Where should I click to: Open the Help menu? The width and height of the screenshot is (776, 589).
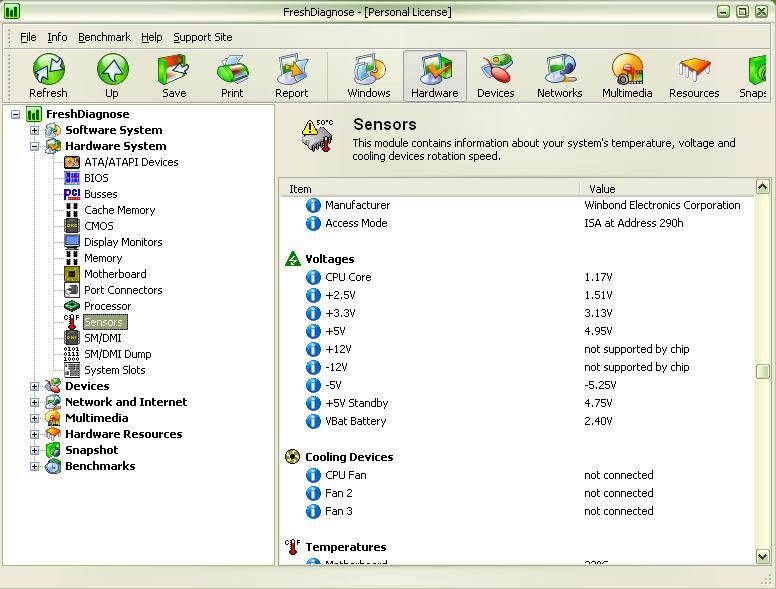coord(151,37)
